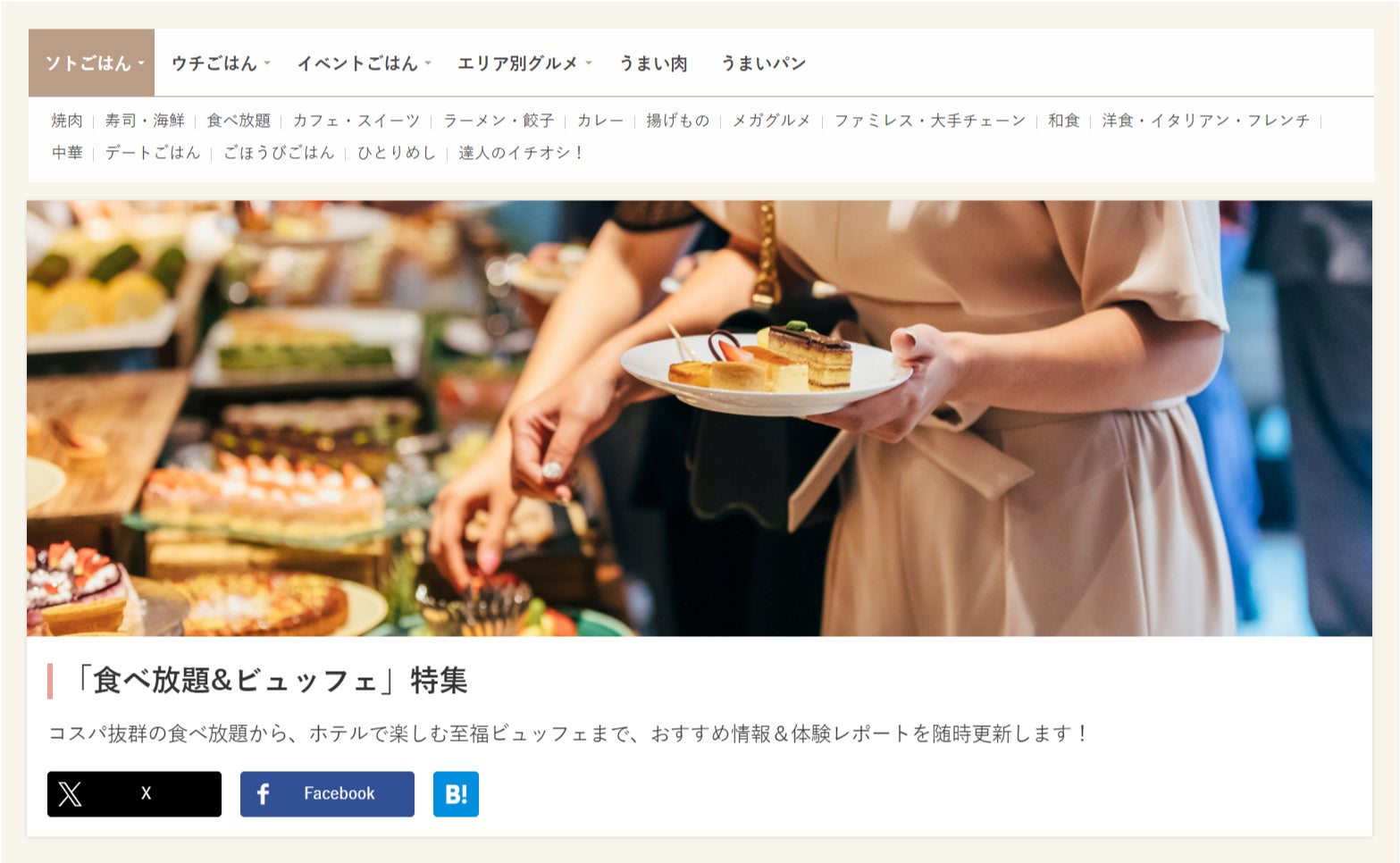Go to the 寿司・海鮮 category
The image size is (1400, 863).
coord(145,121)
